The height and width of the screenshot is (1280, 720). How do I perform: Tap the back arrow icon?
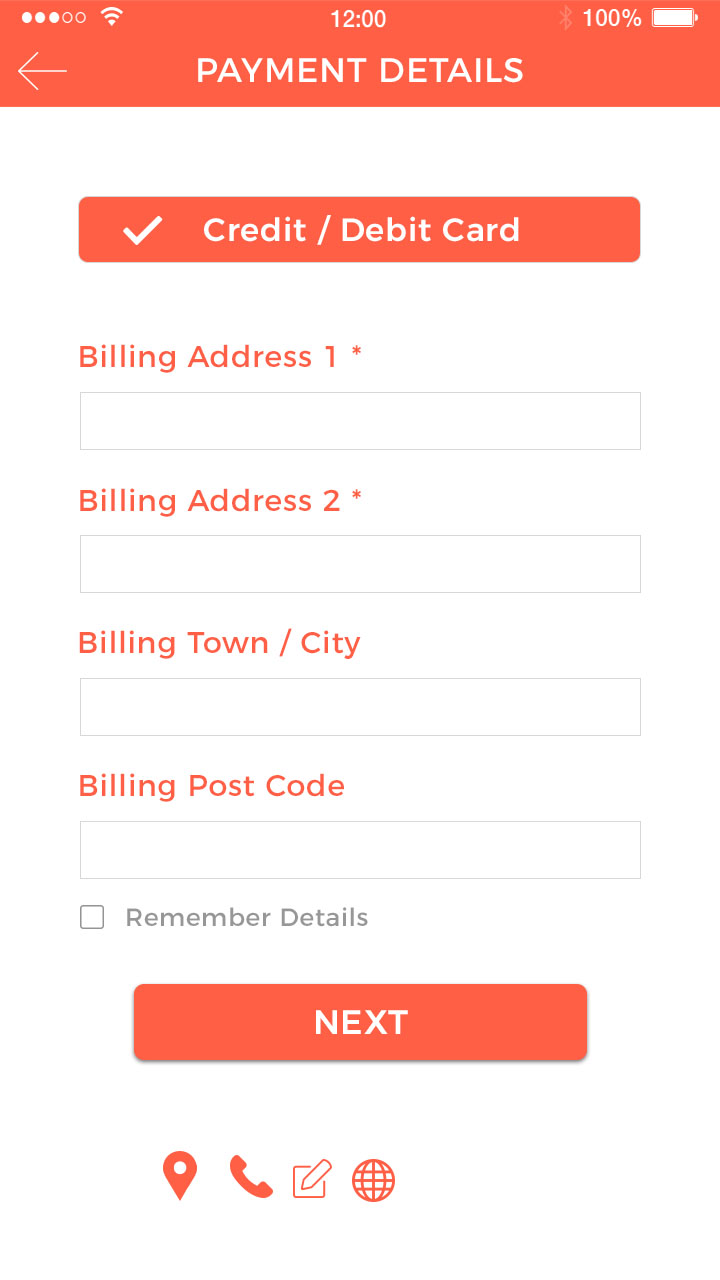(x=42, y=71)
